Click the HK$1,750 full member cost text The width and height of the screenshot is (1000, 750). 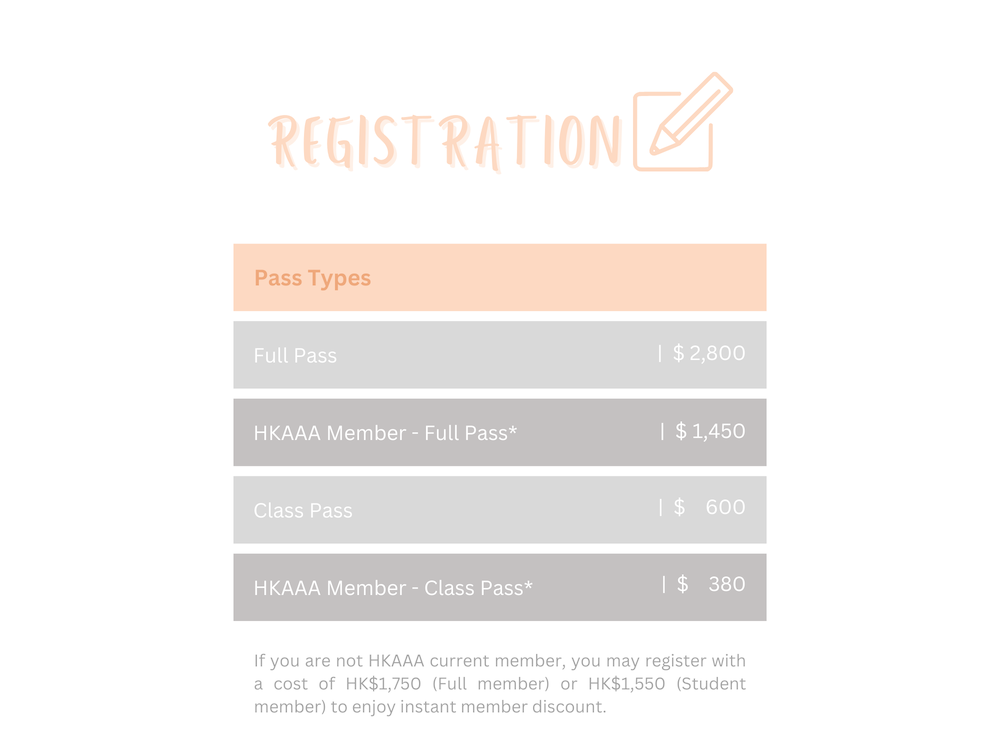[x=383, y=684]
